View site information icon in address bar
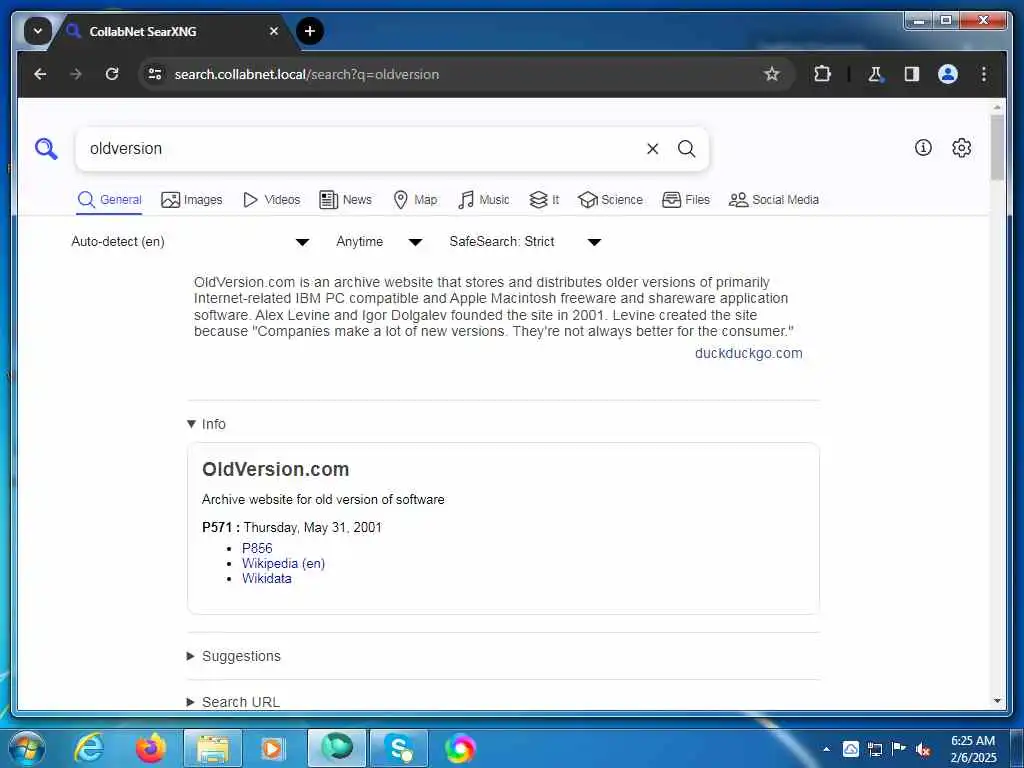The image size is (1024, 768). tap(155, 74)
